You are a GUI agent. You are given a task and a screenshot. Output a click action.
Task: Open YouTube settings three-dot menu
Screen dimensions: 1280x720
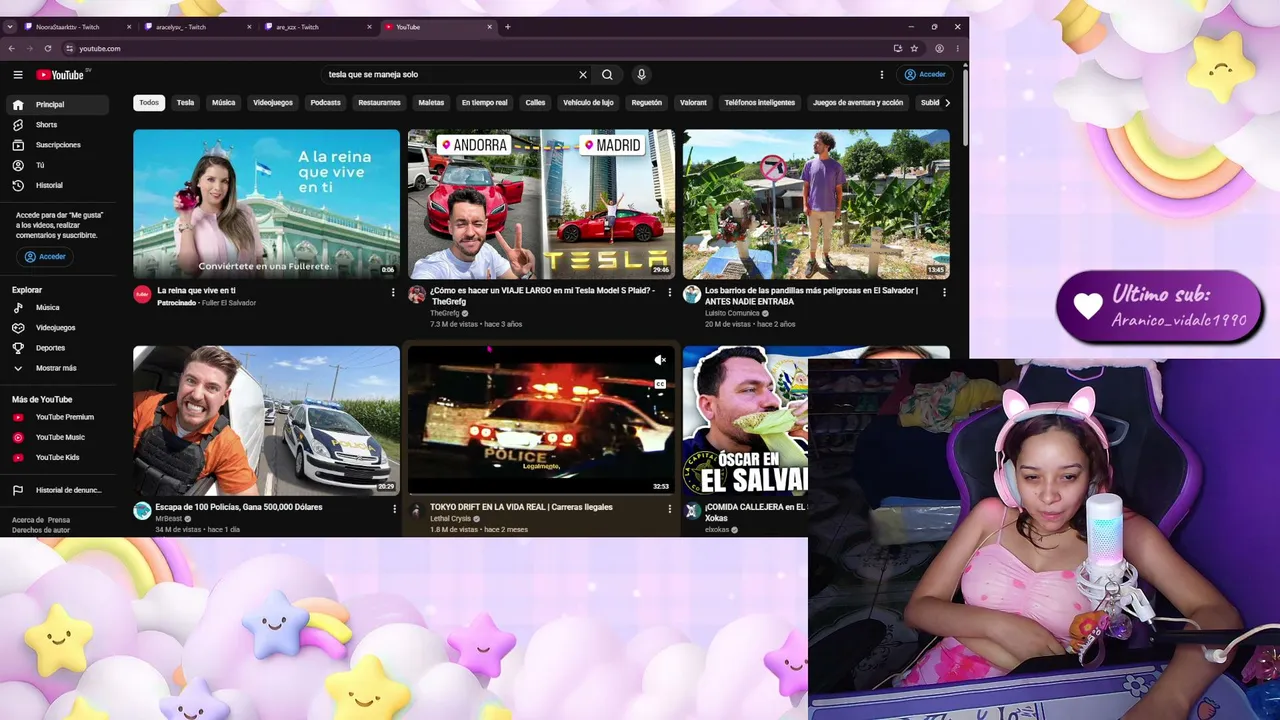coord(882,75)
